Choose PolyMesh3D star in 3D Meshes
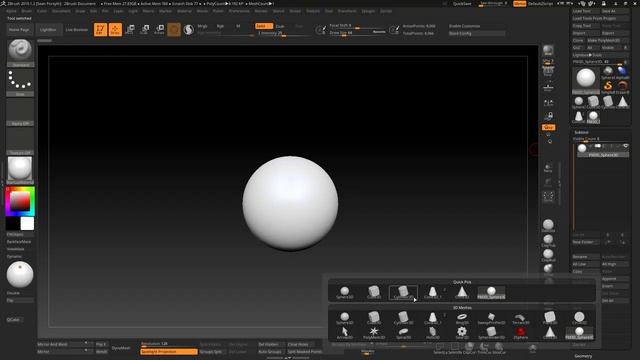This screenshot has width=640, height=360. click(373, 333)
